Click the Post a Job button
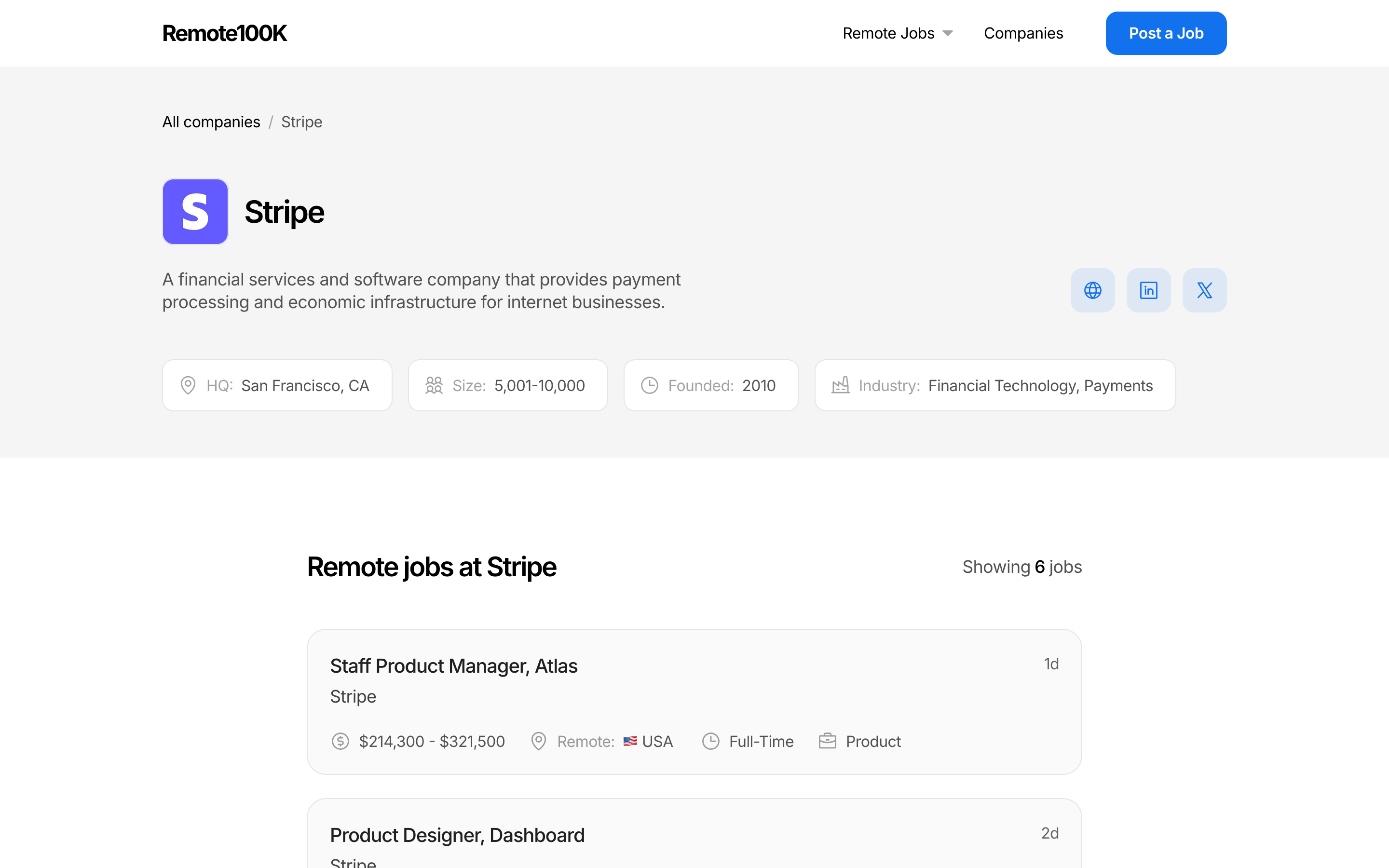This screenshot has height=868, width=1389. click(x=1166, y=33)
